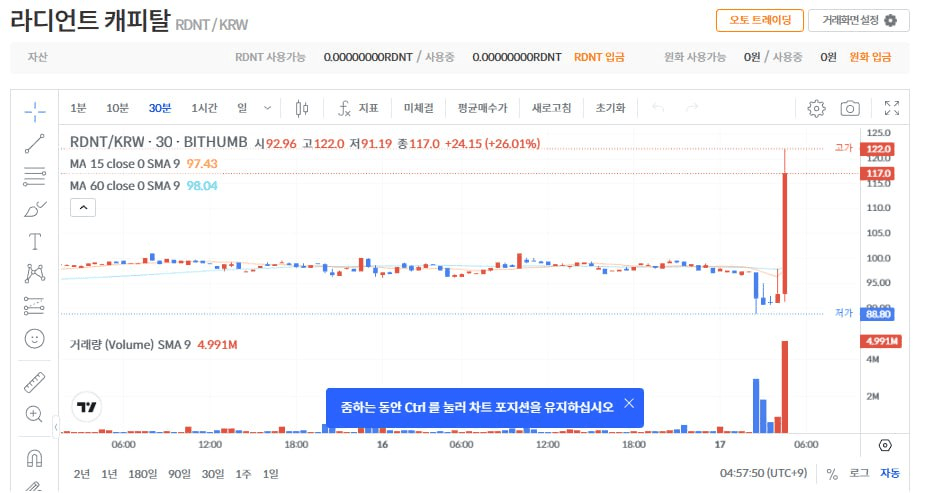Set range to 90일
The width and height of the screenshot is (939, 493).
[179, 474]
